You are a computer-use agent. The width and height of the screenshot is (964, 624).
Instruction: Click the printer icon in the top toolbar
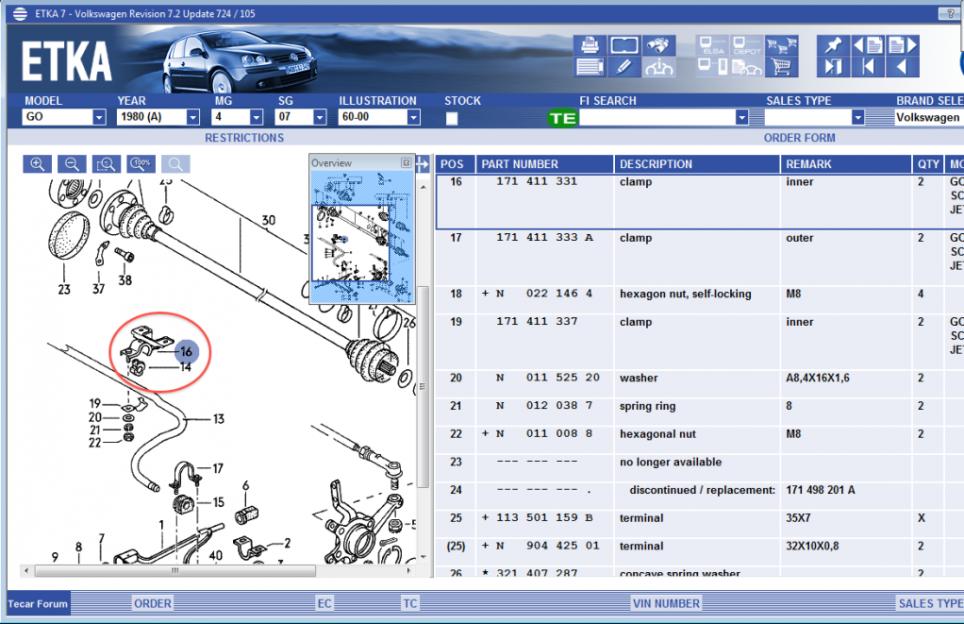pos(589,45)
